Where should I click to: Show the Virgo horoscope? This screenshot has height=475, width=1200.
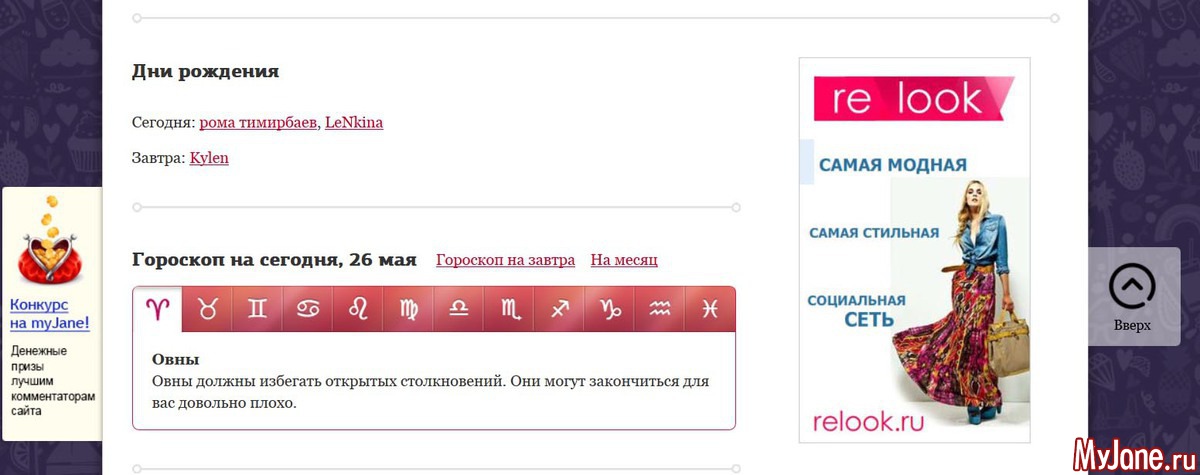pyautogui.click(x=409, y=310)
